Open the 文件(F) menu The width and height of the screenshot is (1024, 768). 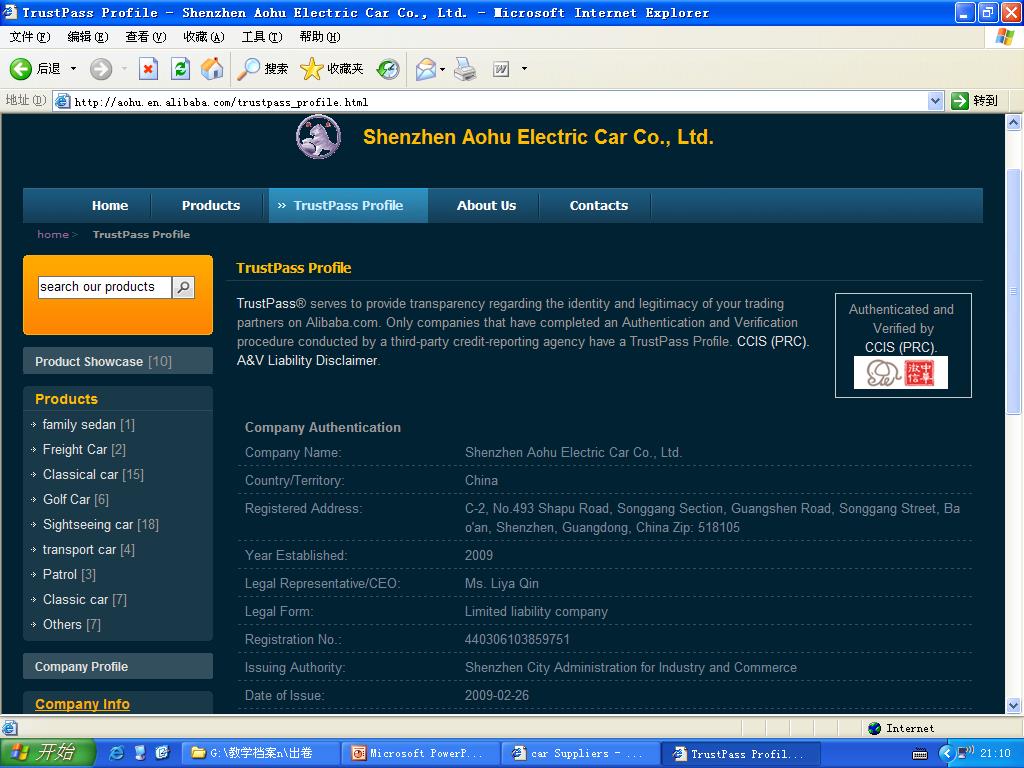click(30, 37)
